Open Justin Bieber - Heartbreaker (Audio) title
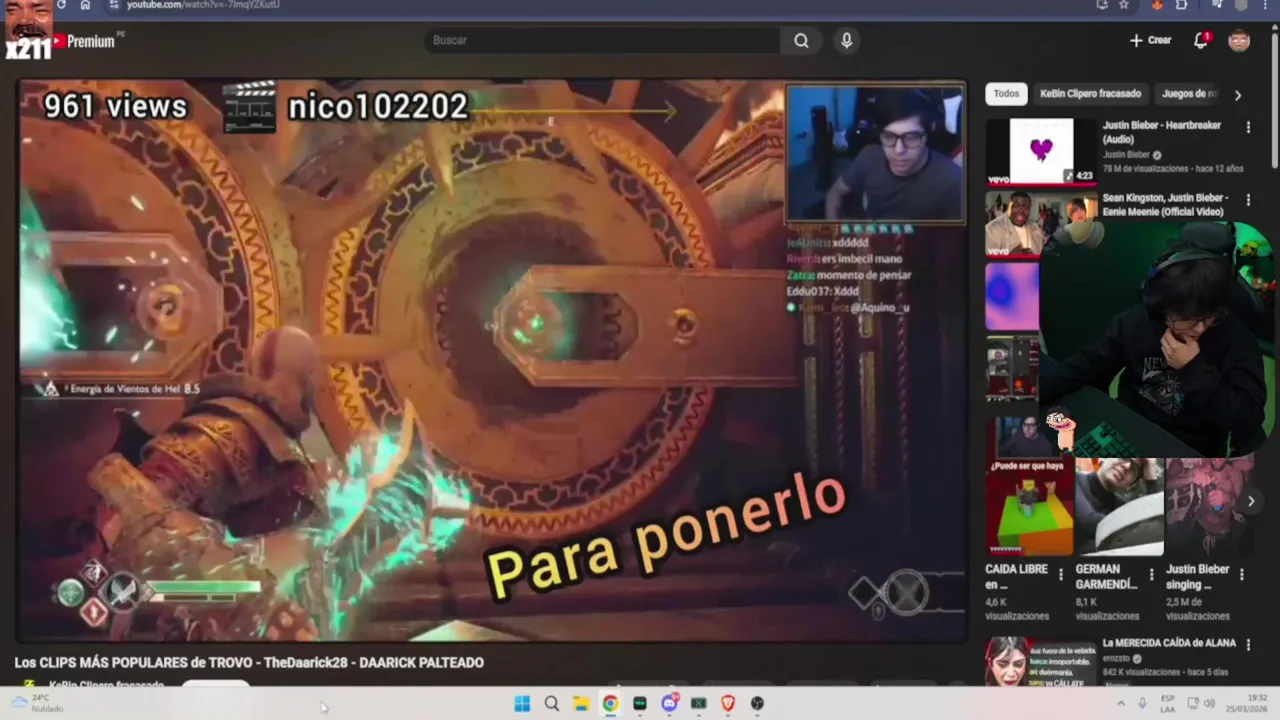This screenshot has width=1280, height=720. click(x=1162, y=132)
